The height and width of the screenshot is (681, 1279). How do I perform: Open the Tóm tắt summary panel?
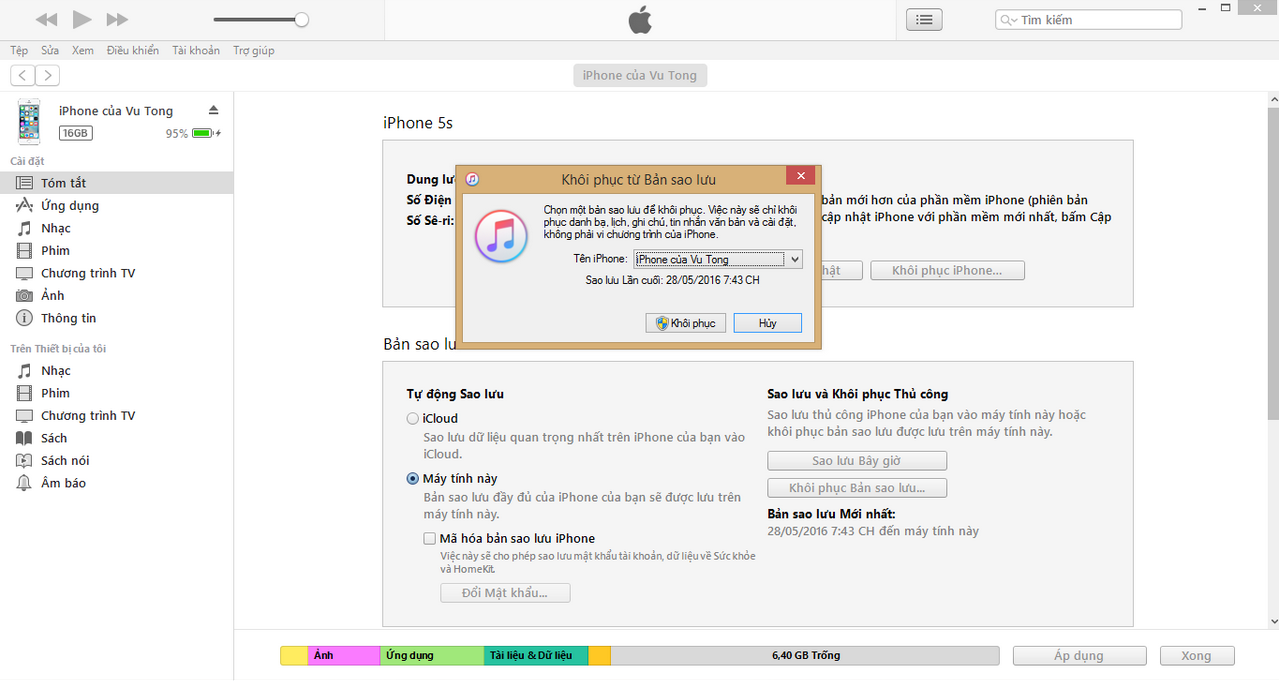(x=62, y=182)
